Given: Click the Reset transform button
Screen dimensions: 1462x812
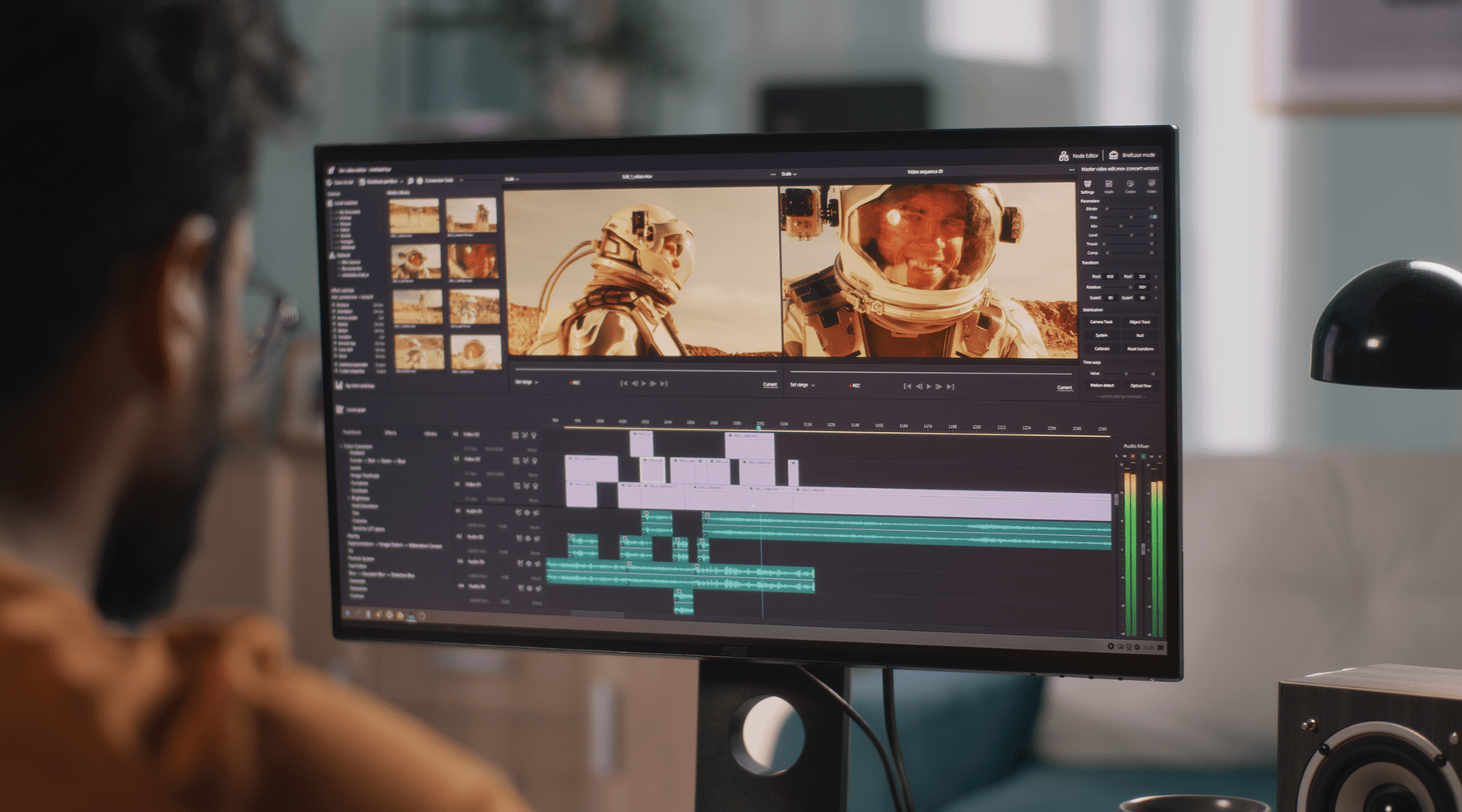Looking at the screenshot, I should click(x=1139, y=348).
